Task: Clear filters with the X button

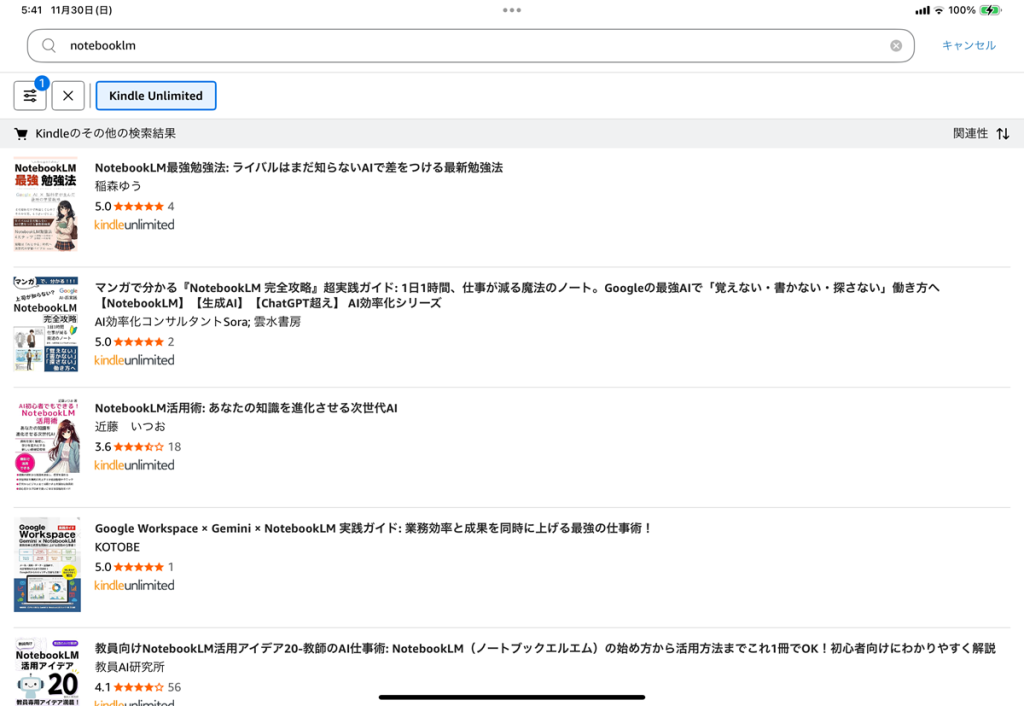Action: pyautogui.click(x=68, y=96)
